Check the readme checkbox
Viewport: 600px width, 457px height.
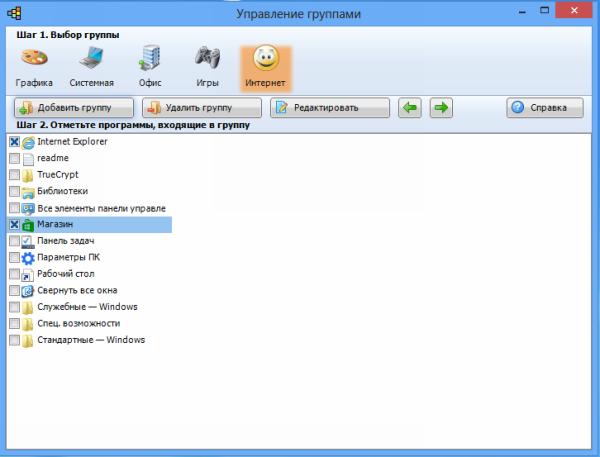click(x=14, y=158)
